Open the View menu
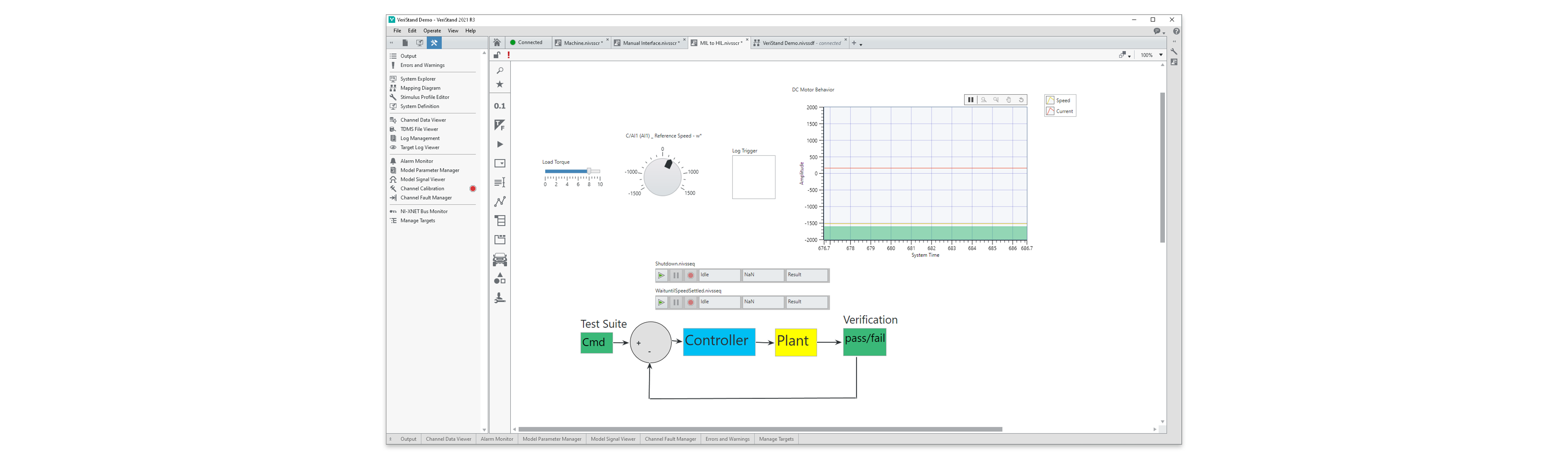This screenshot has width=1568, height=459. point(453,31)
